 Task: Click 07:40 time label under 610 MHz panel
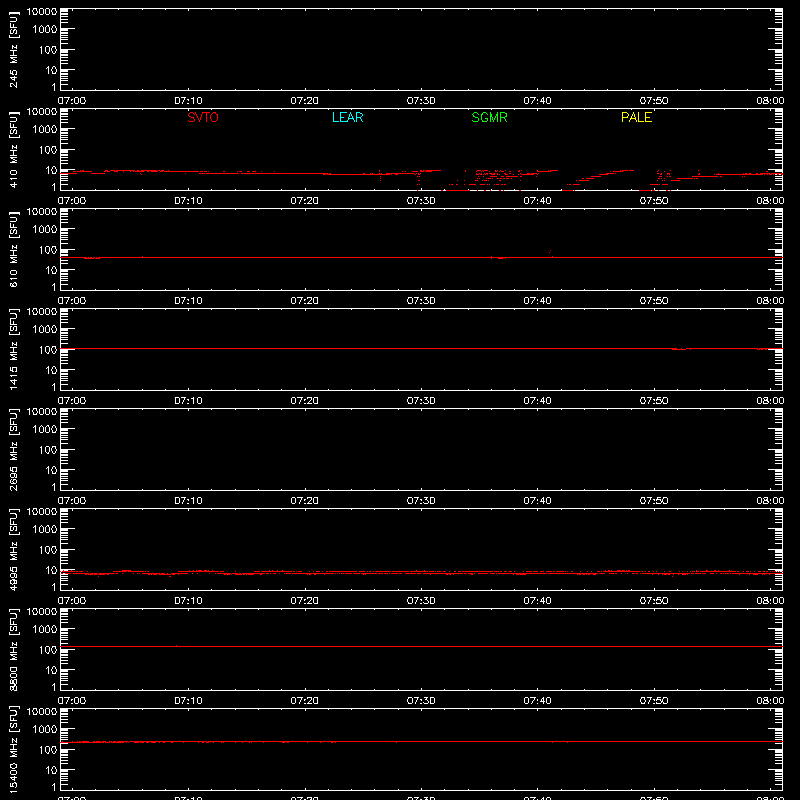[537, 301]
